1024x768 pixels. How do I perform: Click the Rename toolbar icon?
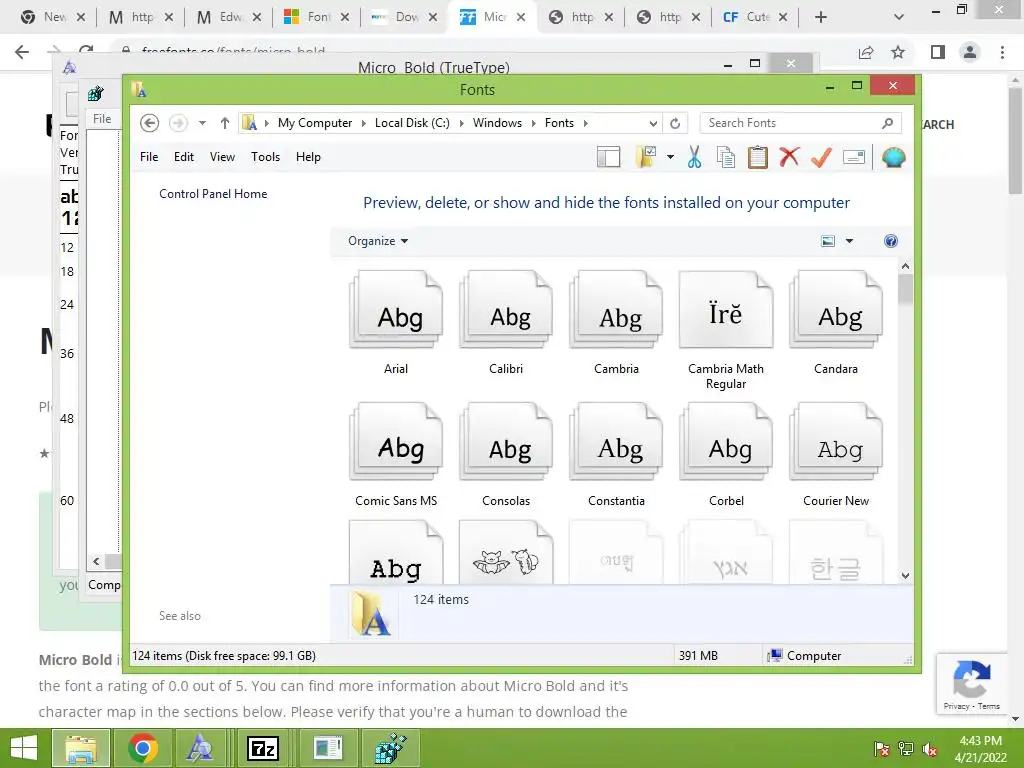coord(854,157)
